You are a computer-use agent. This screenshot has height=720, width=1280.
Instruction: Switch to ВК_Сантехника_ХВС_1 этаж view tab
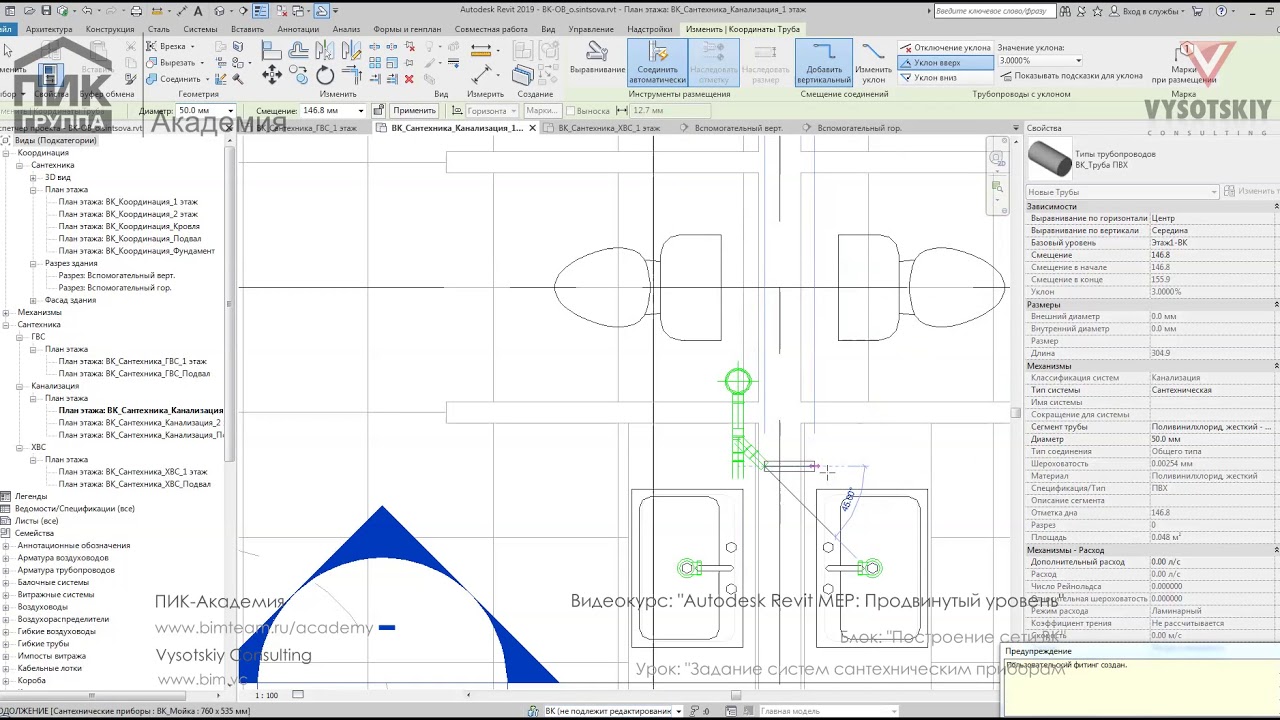click(608, 128)
